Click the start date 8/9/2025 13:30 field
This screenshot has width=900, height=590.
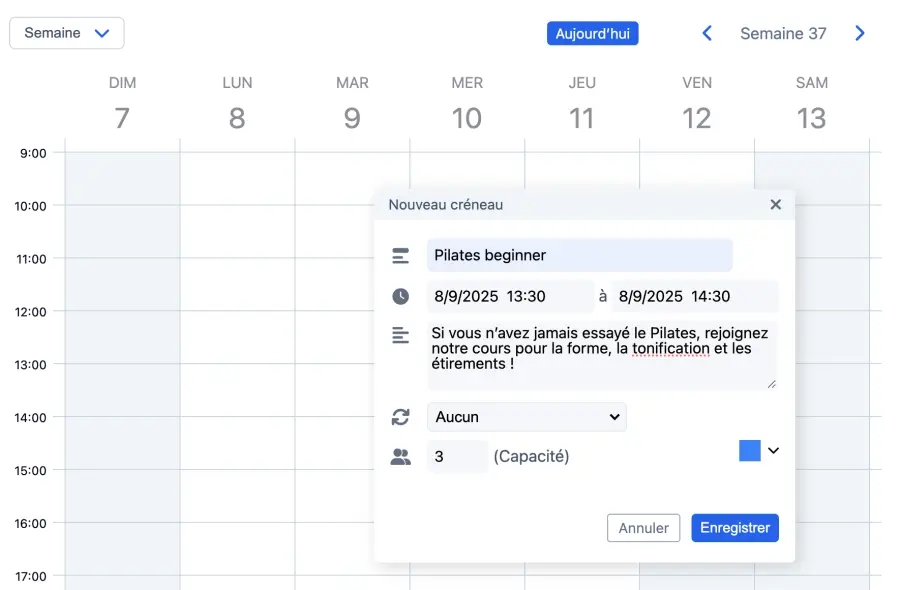(x=510, y=296)
